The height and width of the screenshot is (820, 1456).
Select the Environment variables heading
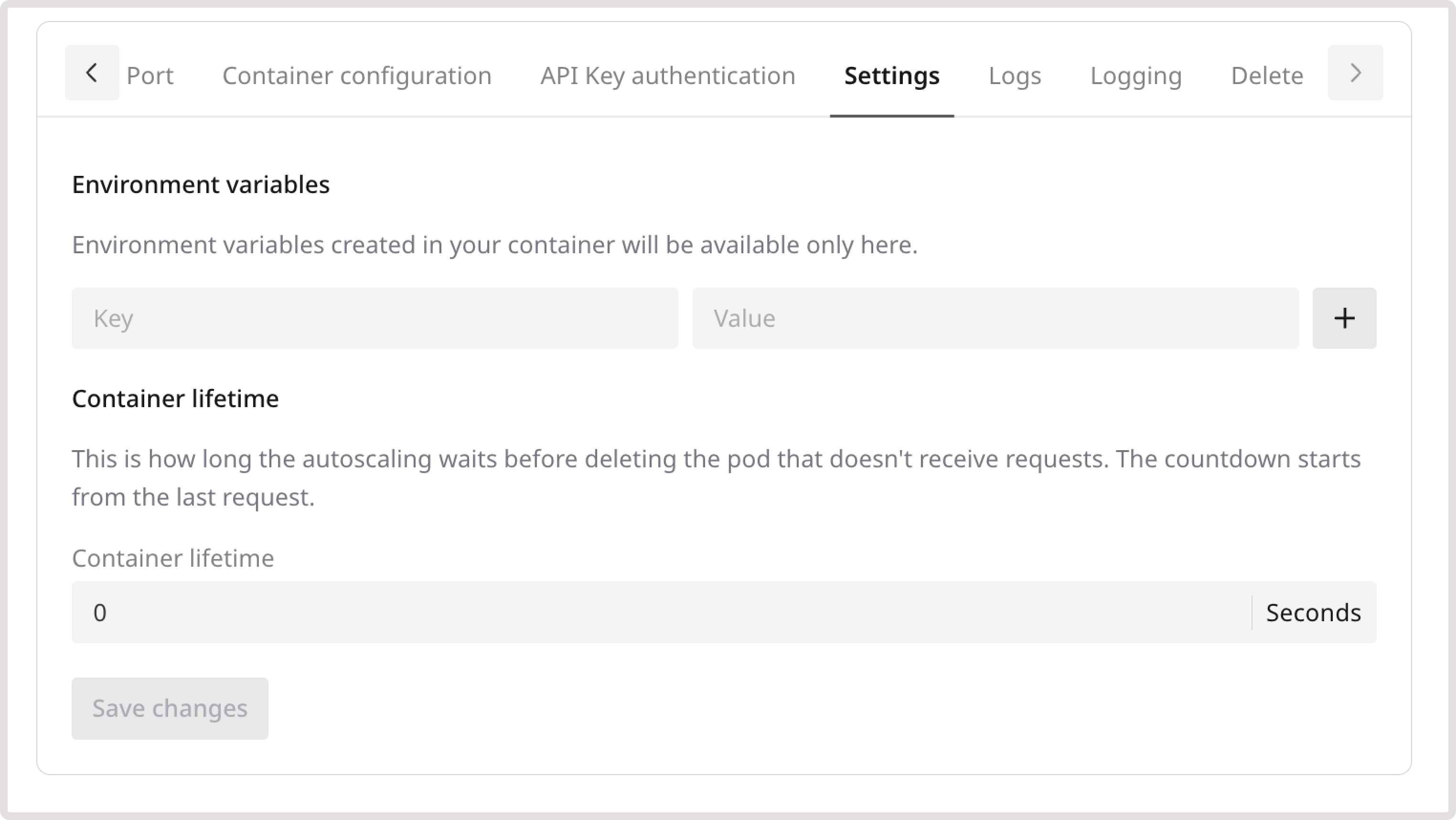(x=201, y=184)
